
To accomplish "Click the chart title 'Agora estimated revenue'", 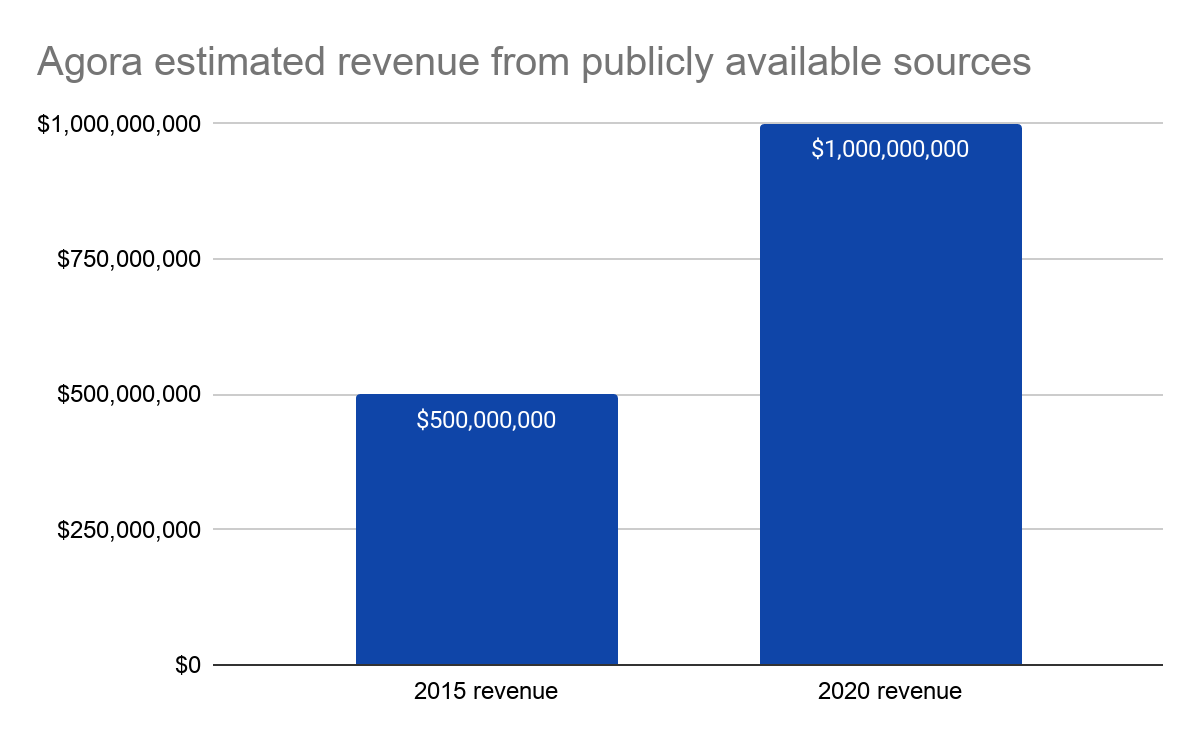I will point(533,63).
